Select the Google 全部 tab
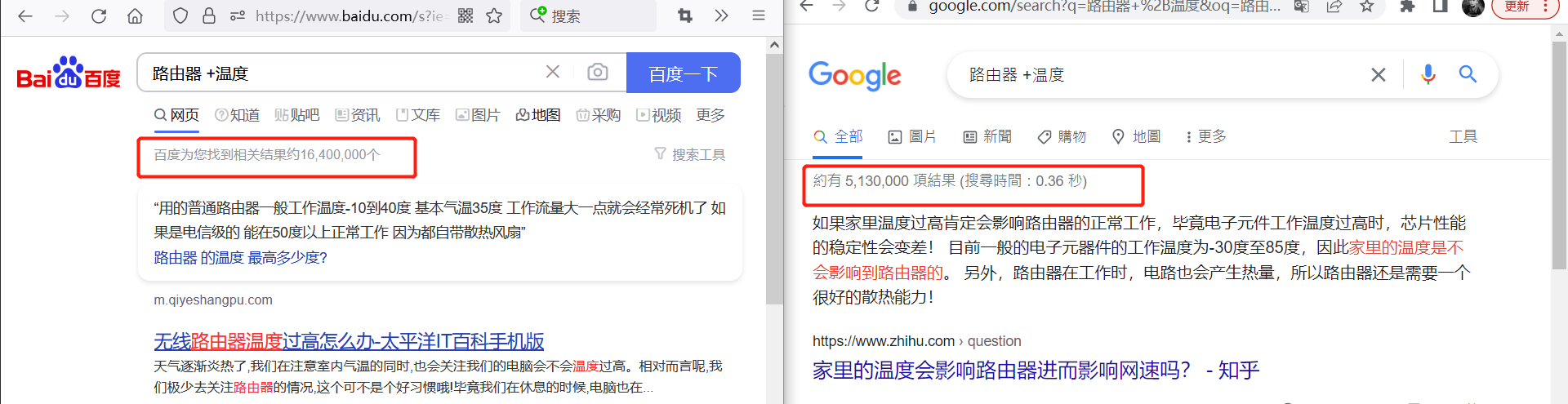This screenshot has width=1568, height=404. click(x=839, y=136)
